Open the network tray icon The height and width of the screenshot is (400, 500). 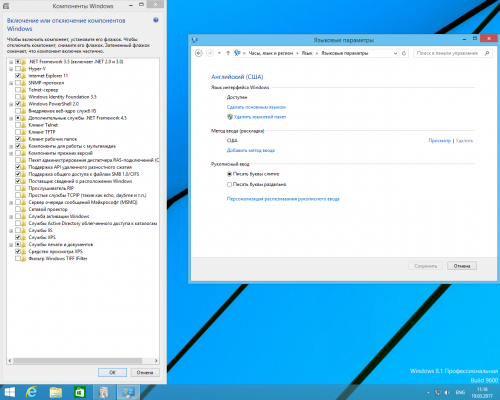[x=438, y=393]
